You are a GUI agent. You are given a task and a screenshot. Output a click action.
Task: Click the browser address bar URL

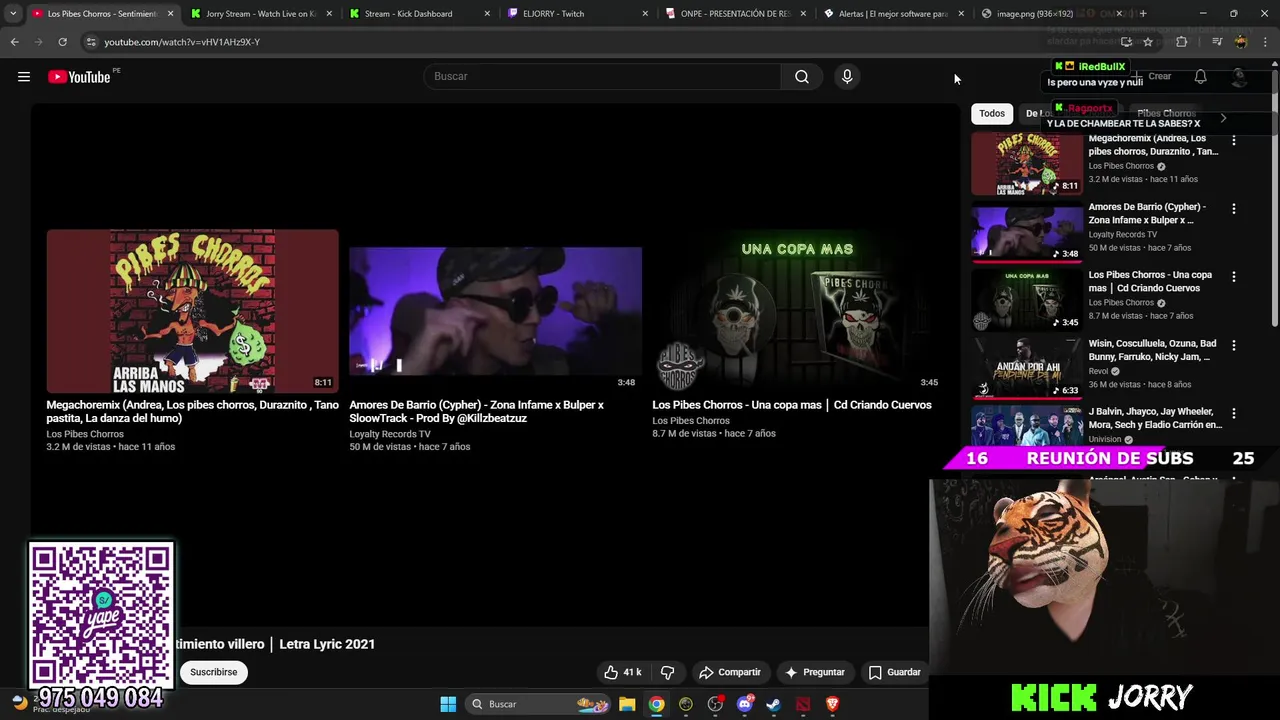coord(182,42)
